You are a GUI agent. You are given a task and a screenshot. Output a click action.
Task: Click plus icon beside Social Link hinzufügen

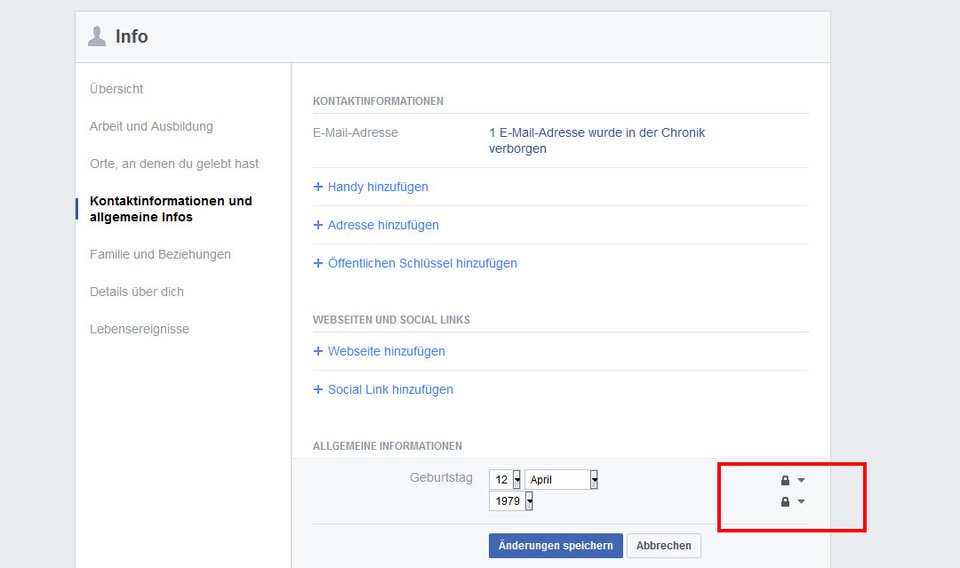[318, 389]
